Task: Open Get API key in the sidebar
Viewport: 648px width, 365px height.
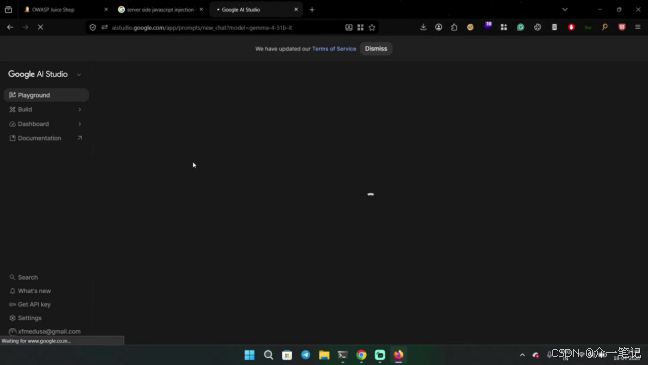Action: click(x=30, y=305)
